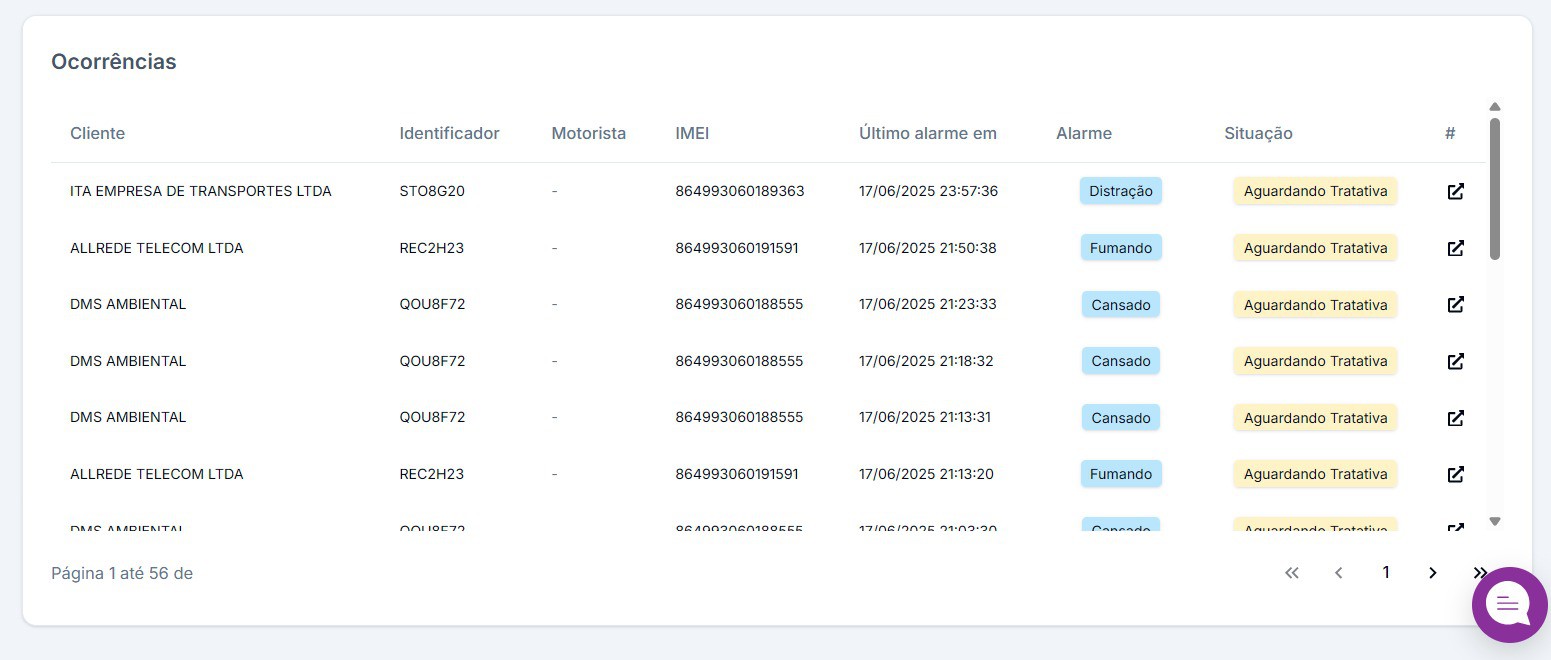
Task: Click Aguardando Tratativa badge for ITA EMPRESA row
Action: click(x=1314, y=191)
